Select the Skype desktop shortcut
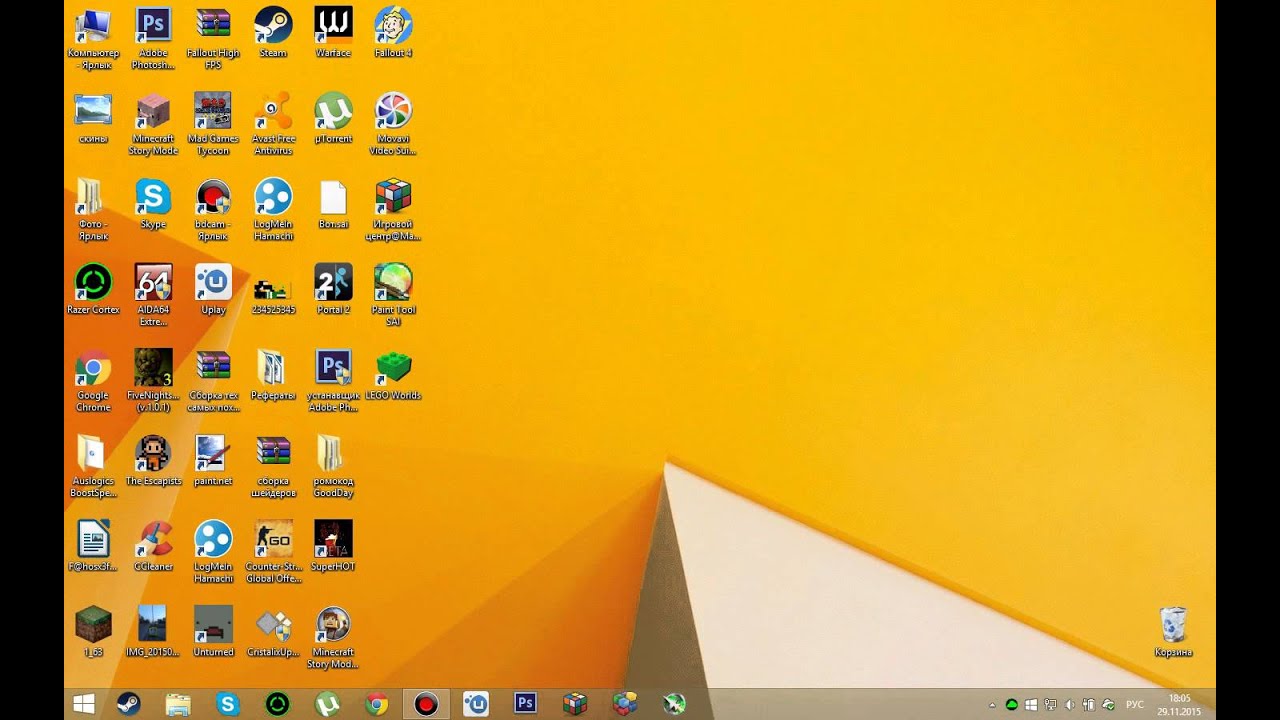1280x720 pixels. pyautogui.click(x=153, y=204)
